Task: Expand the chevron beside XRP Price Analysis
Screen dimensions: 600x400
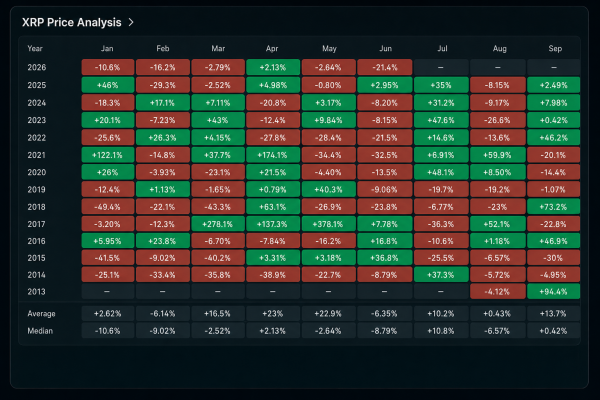Action: 131,23
